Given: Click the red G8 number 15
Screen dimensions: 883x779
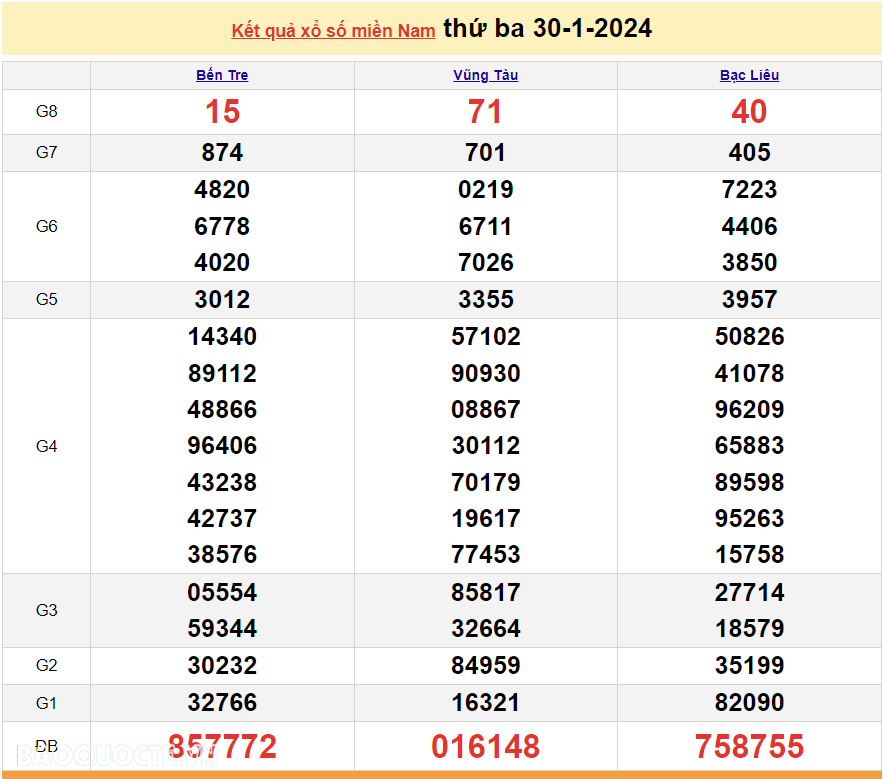Looking at the screenshot, I should coord(222,112).
